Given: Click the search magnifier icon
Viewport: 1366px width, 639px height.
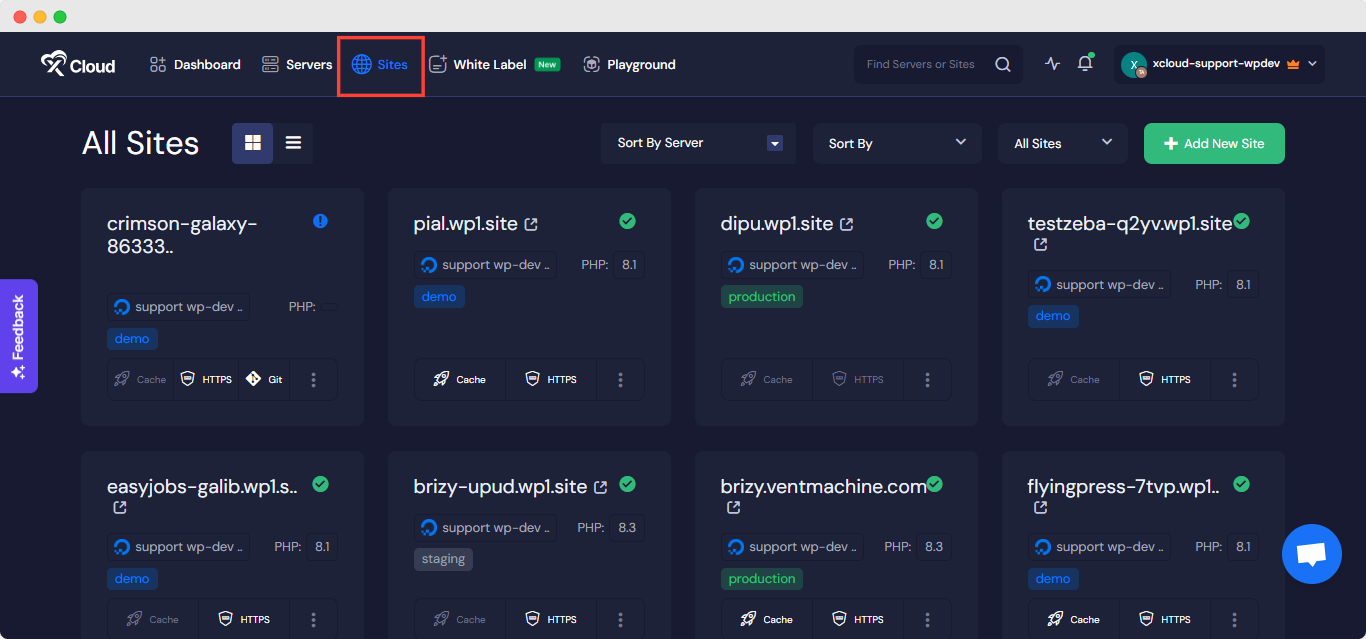Looking at the screenshot, I should 1002,63.
